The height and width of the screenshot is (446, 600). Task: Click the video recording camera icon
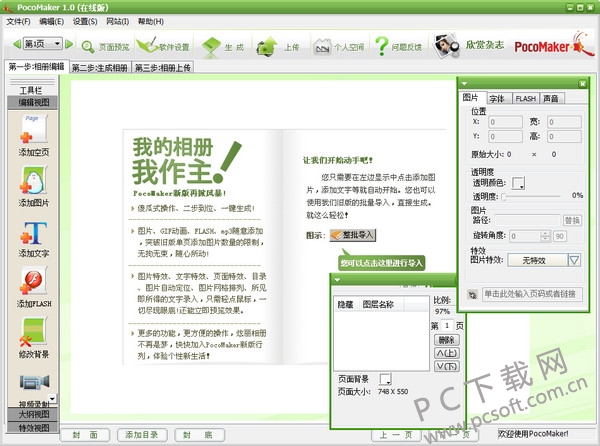click(34, 382)
